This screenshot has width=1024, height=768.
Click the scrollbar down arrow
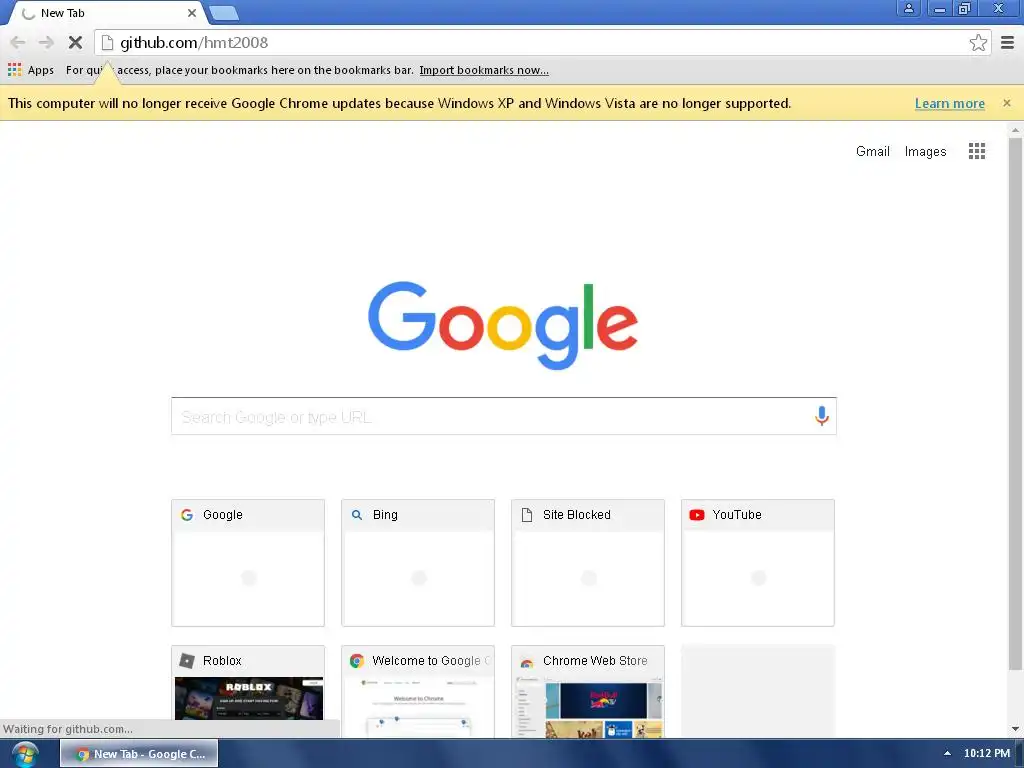pyautogui.click(x=1015, y=729)
